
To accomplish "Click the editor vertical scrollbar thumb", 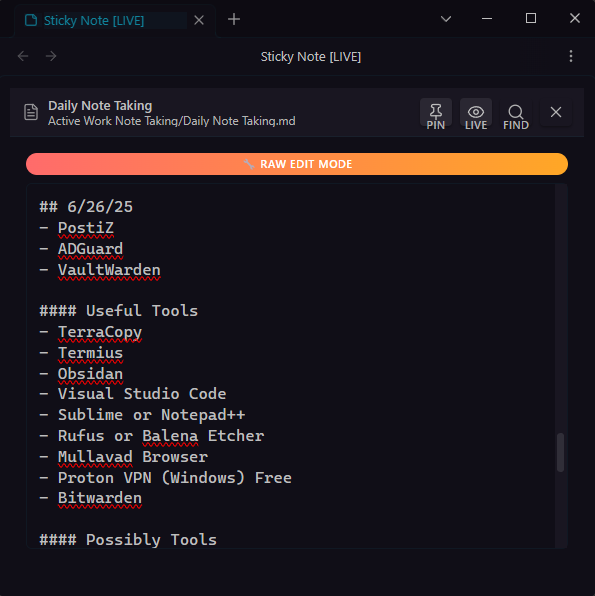I will point(560,452).
